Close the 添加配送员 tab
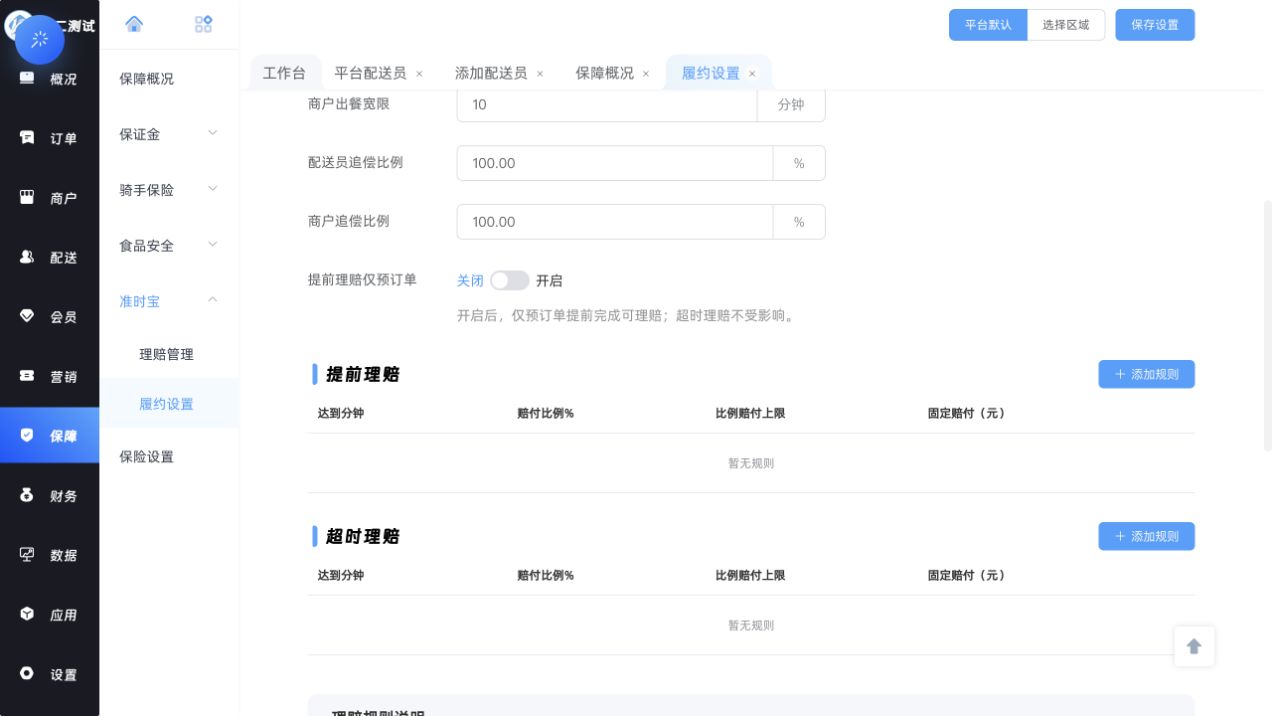The width and height of the screenshot is (1272, 716). pyautogui.click(x=540, y=74)
